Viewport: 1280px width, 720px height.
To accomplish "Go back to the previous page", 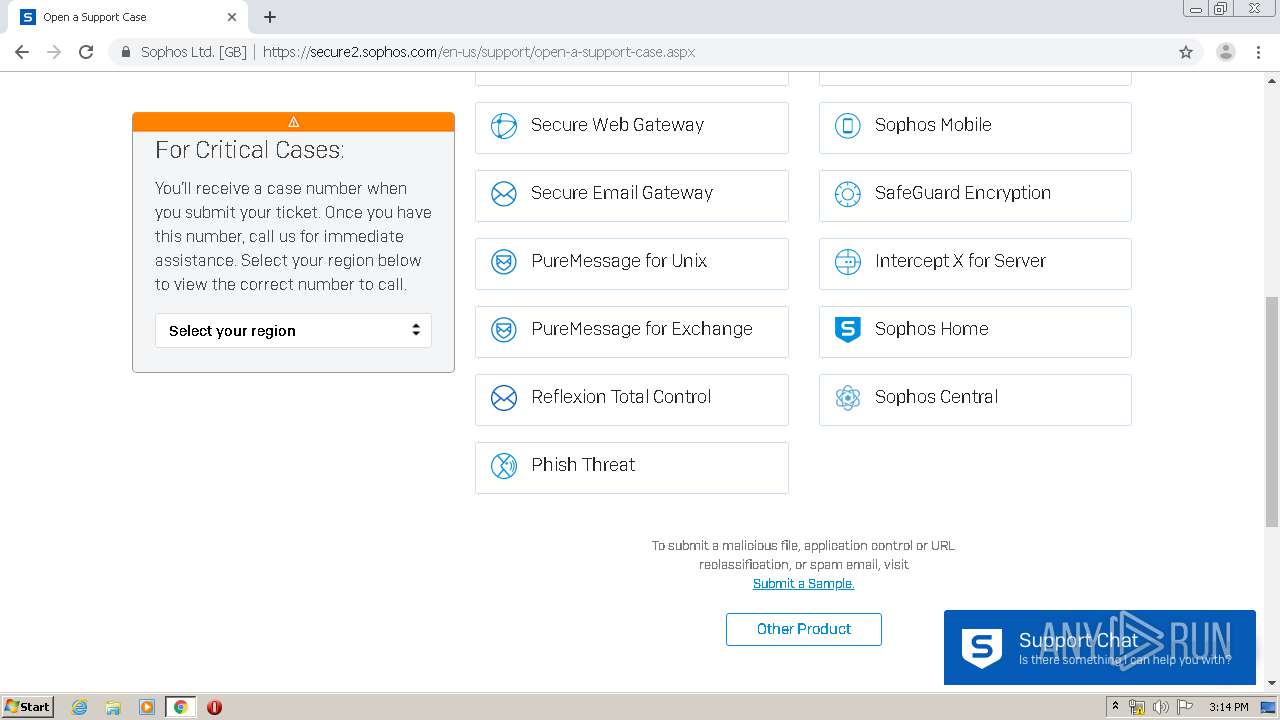I will click(x=22, y=52).
